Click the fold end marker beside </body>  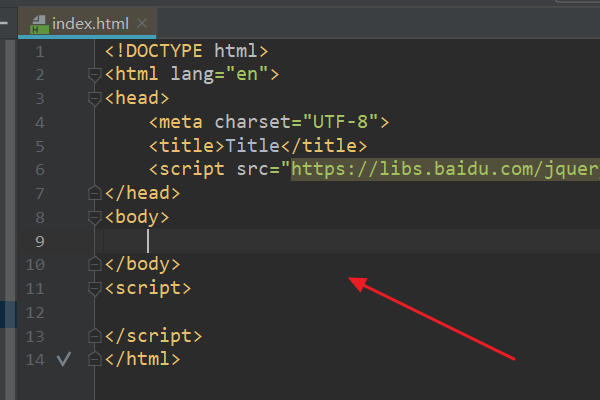[x=96, y=265]
